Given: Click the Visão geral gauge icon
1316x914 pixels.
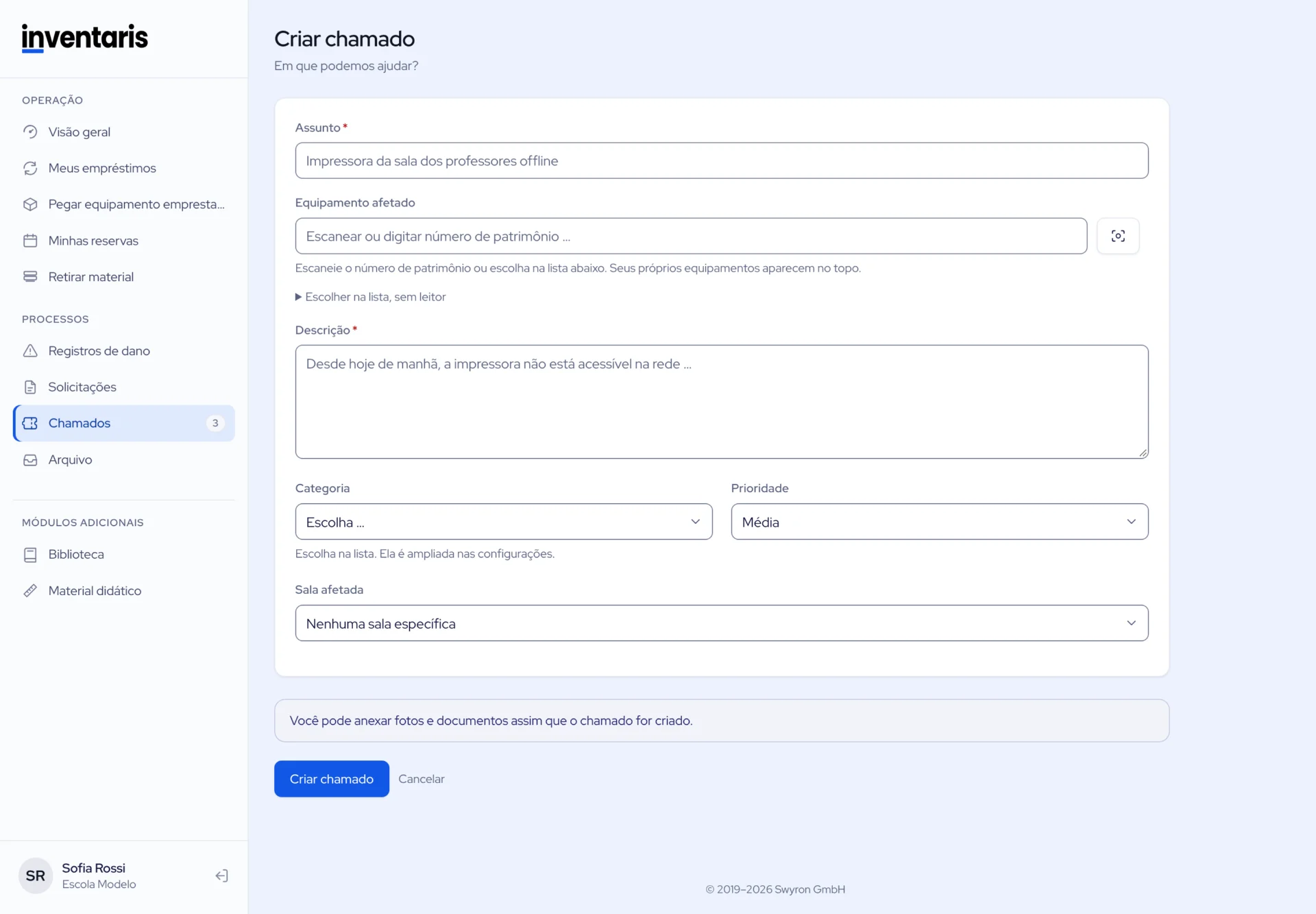Looking at the screenshot, I should click(x=30, y=132).
